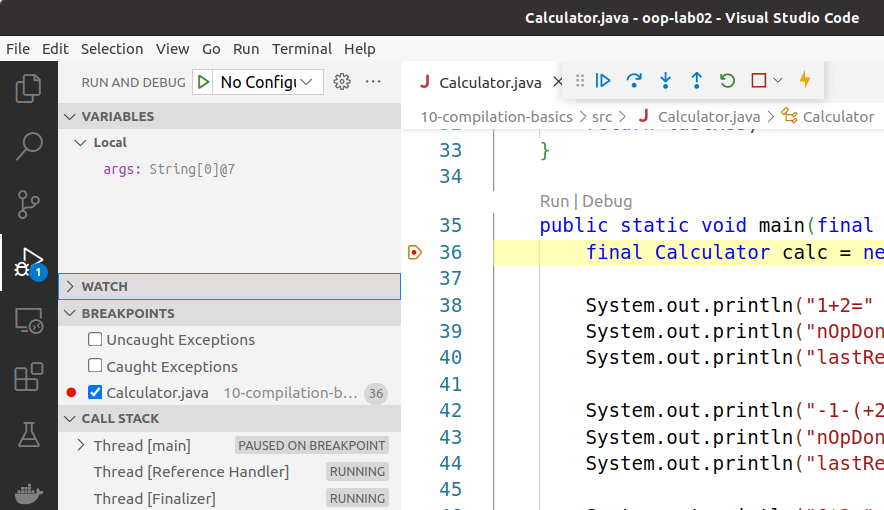Click the breakpoint marker at line 36
Screen dimensions: 884x510
[415, 252]
